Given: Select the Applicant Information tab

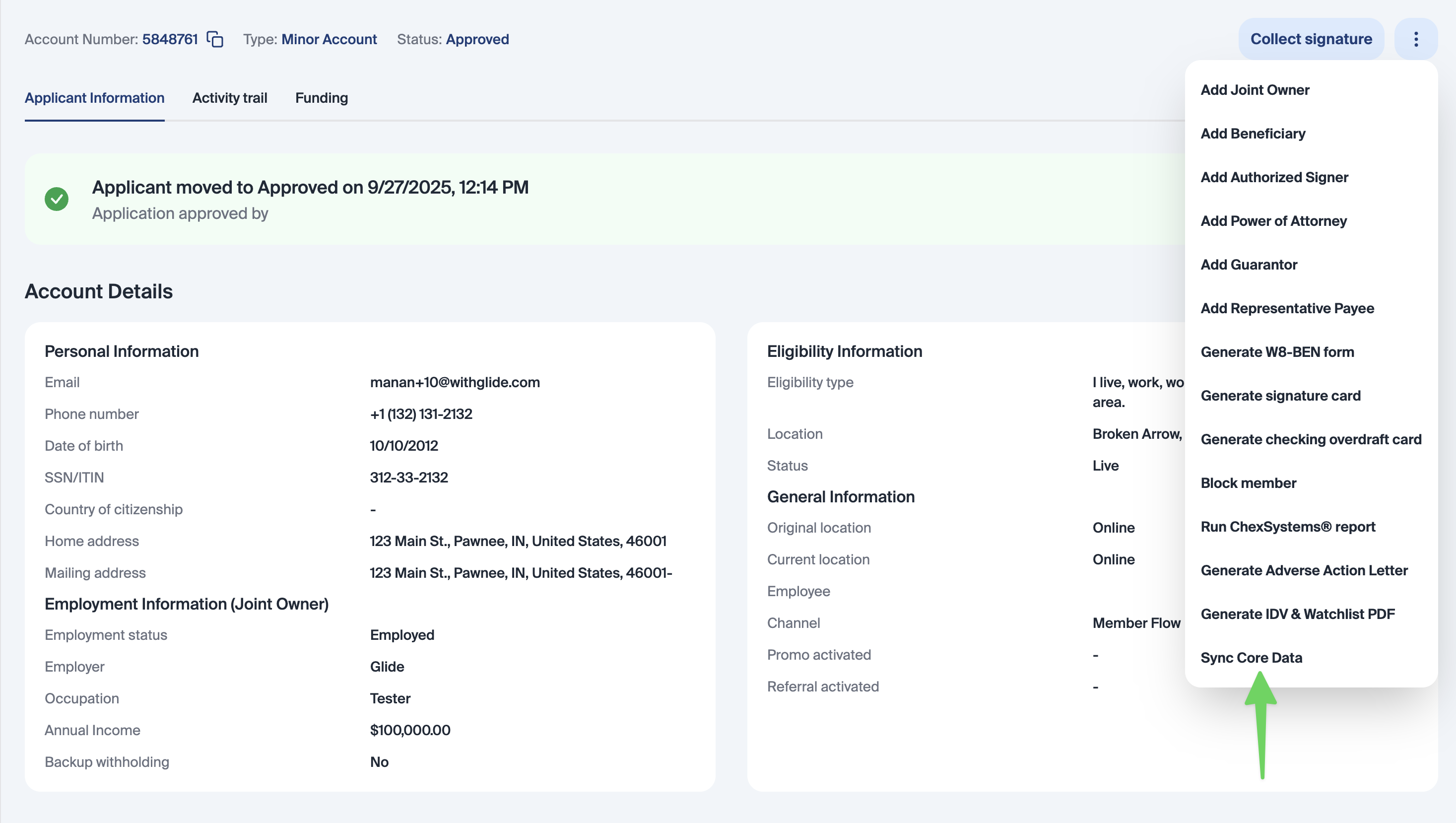Looking at the screenshot, I should pos(94,98).
